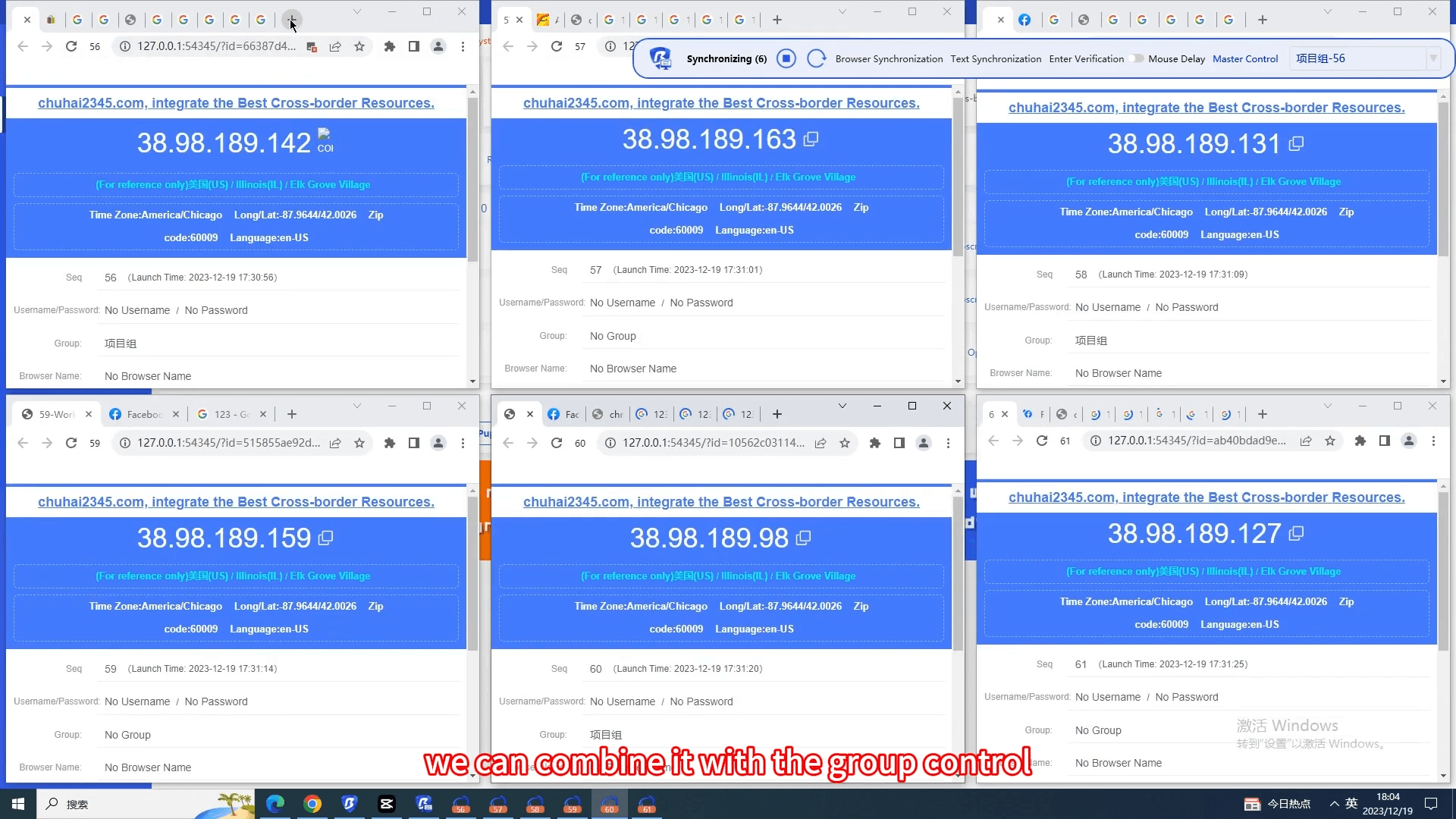Click the circular sync refresh icon

click(x=817, y=58)
